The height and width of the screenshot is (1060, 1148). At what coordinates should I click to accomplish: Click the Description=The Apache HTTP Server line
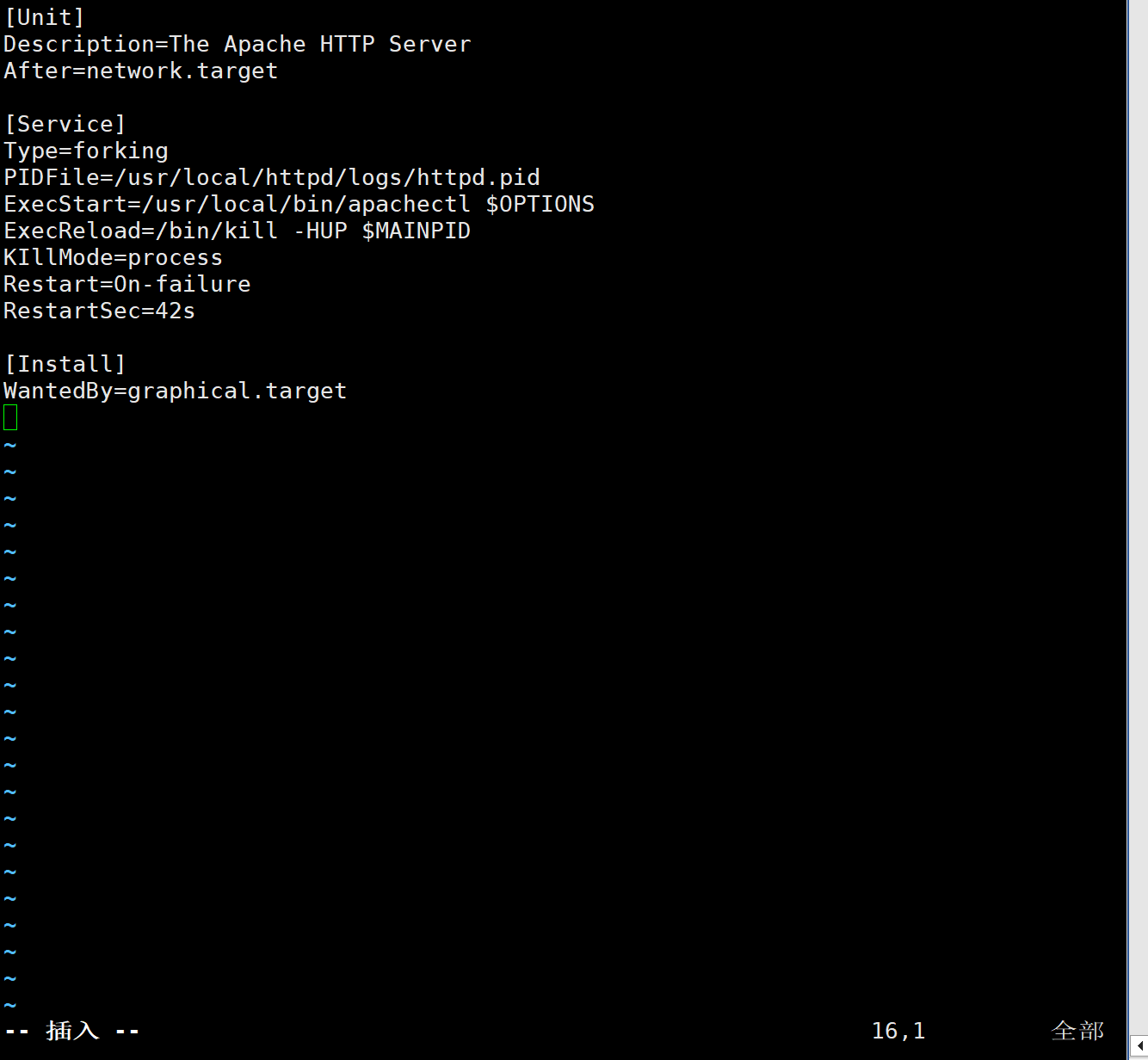click(238, 44)
